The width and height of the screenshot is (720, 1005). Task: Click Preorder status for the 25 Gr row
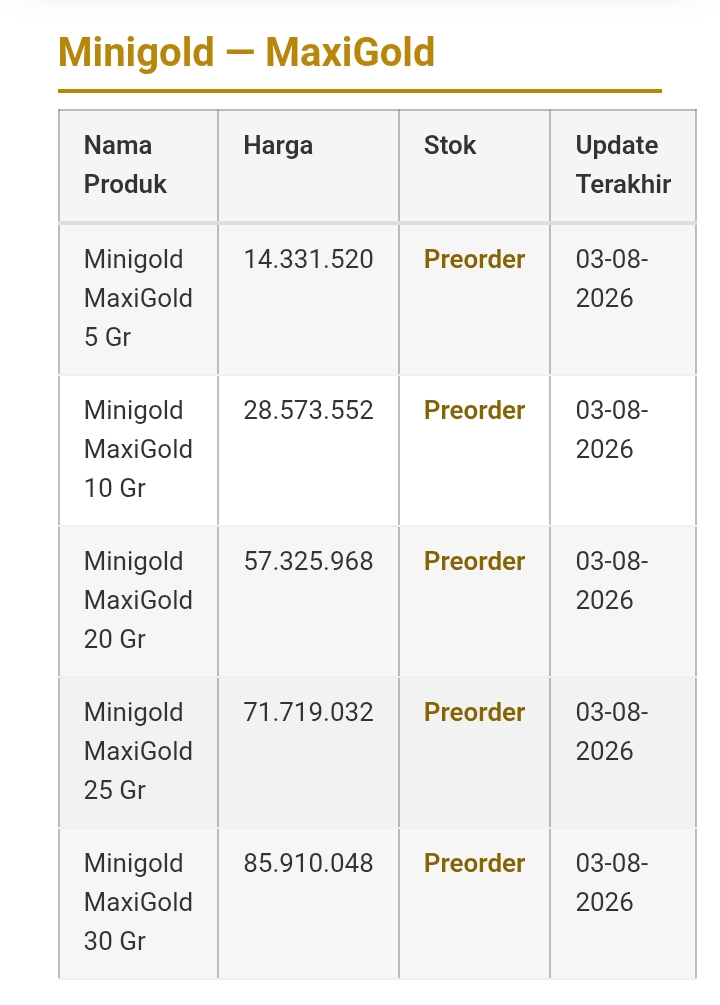pyautogui.click(x=474, y=712)
